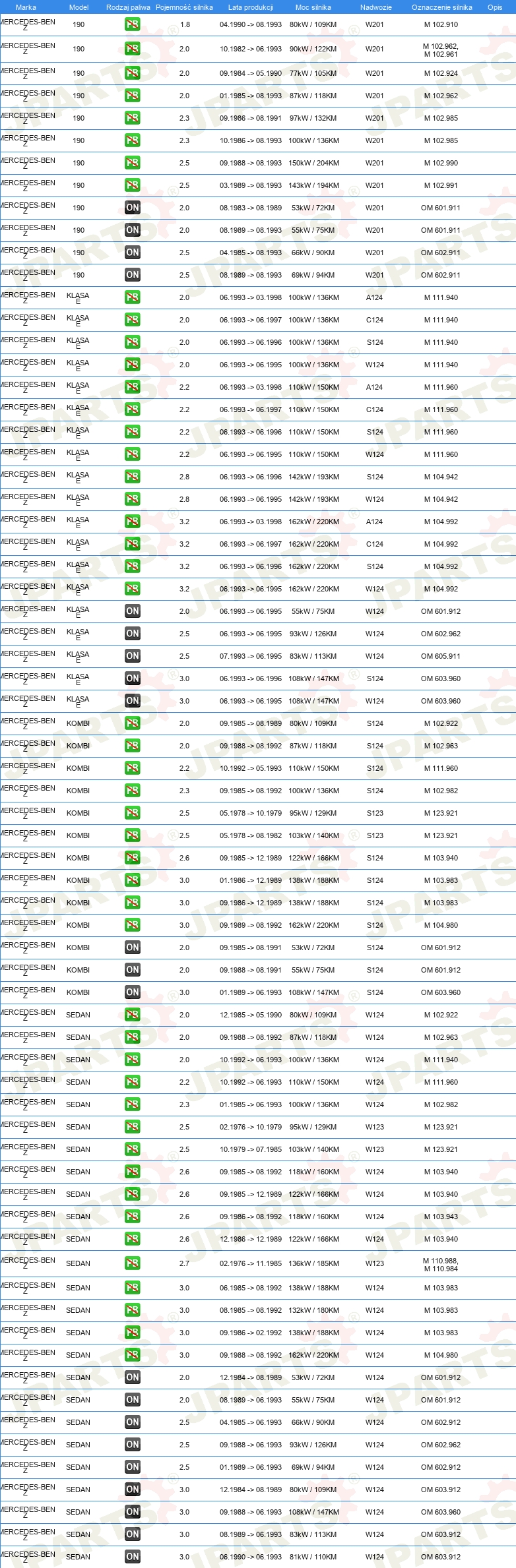The image size is (516, 1568).
Task: Click the 'Lata produkcji' column header
Action: click(251, 7)
